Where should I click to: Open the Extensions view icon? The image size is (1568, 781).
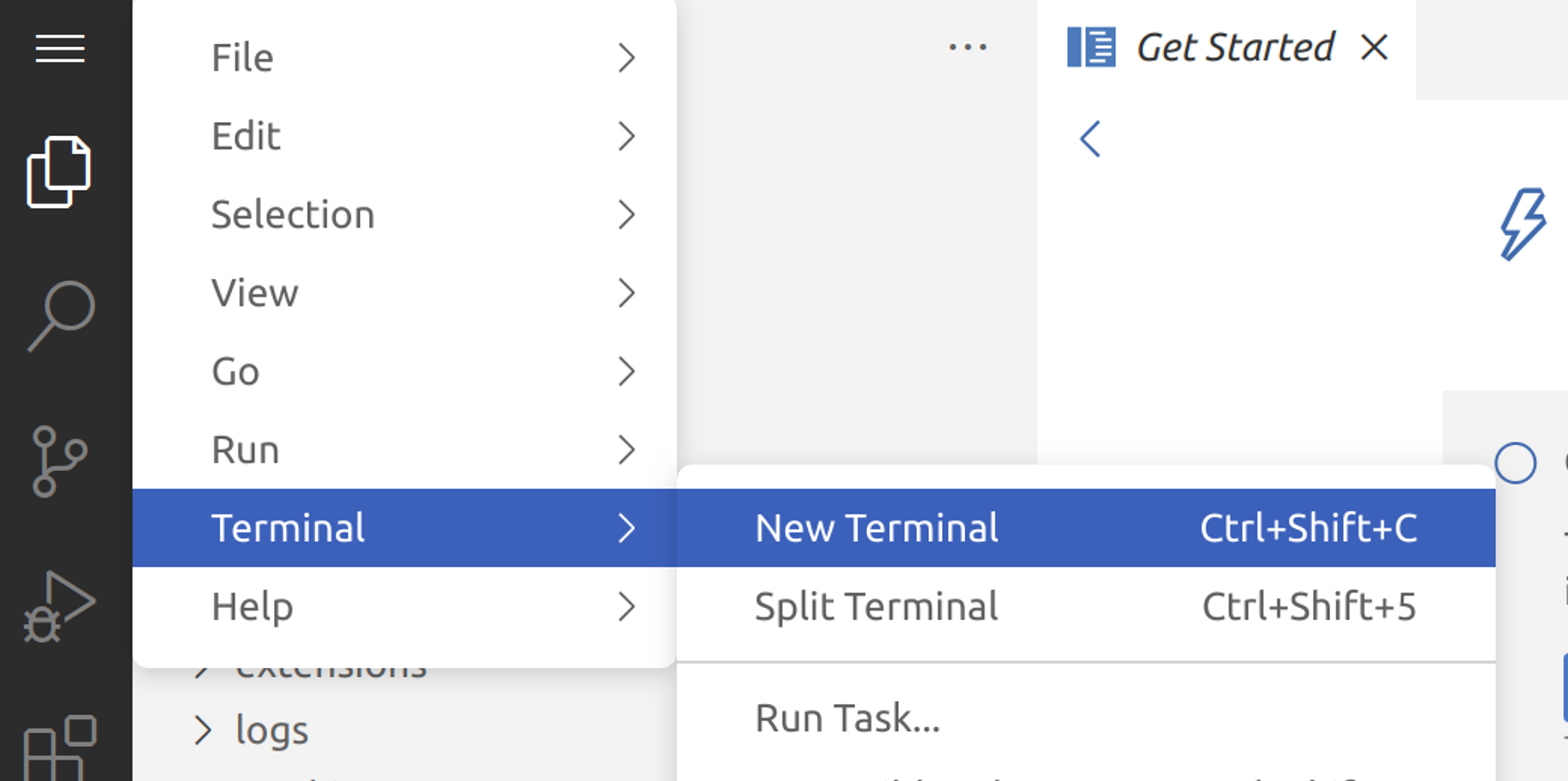point(60,748)
